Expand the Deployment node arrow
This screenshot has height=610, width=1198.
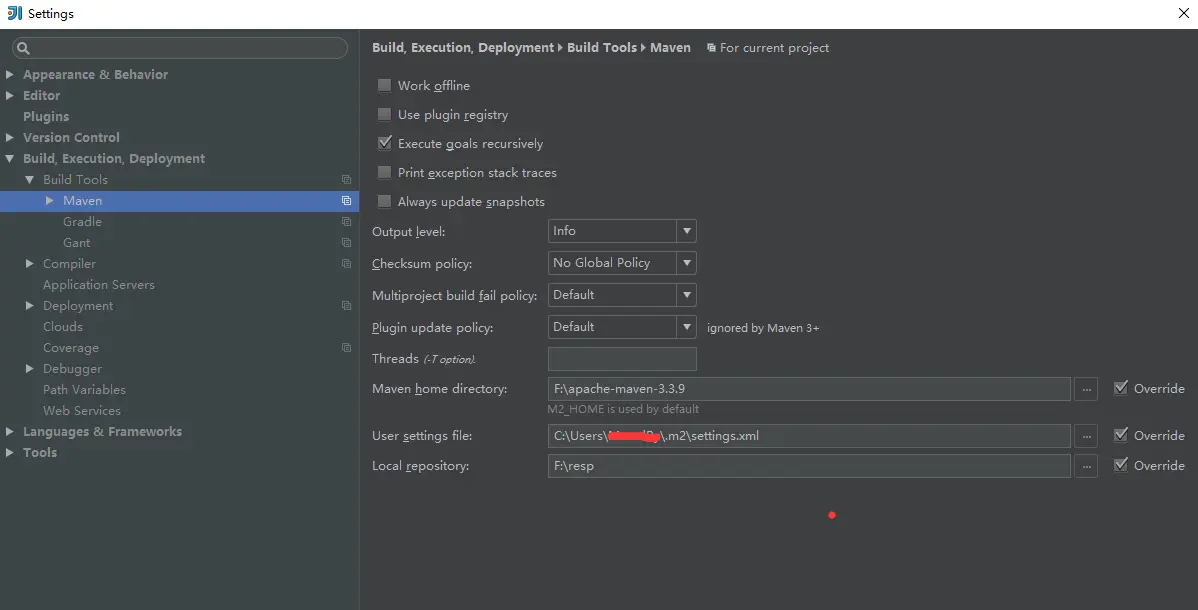30,306
